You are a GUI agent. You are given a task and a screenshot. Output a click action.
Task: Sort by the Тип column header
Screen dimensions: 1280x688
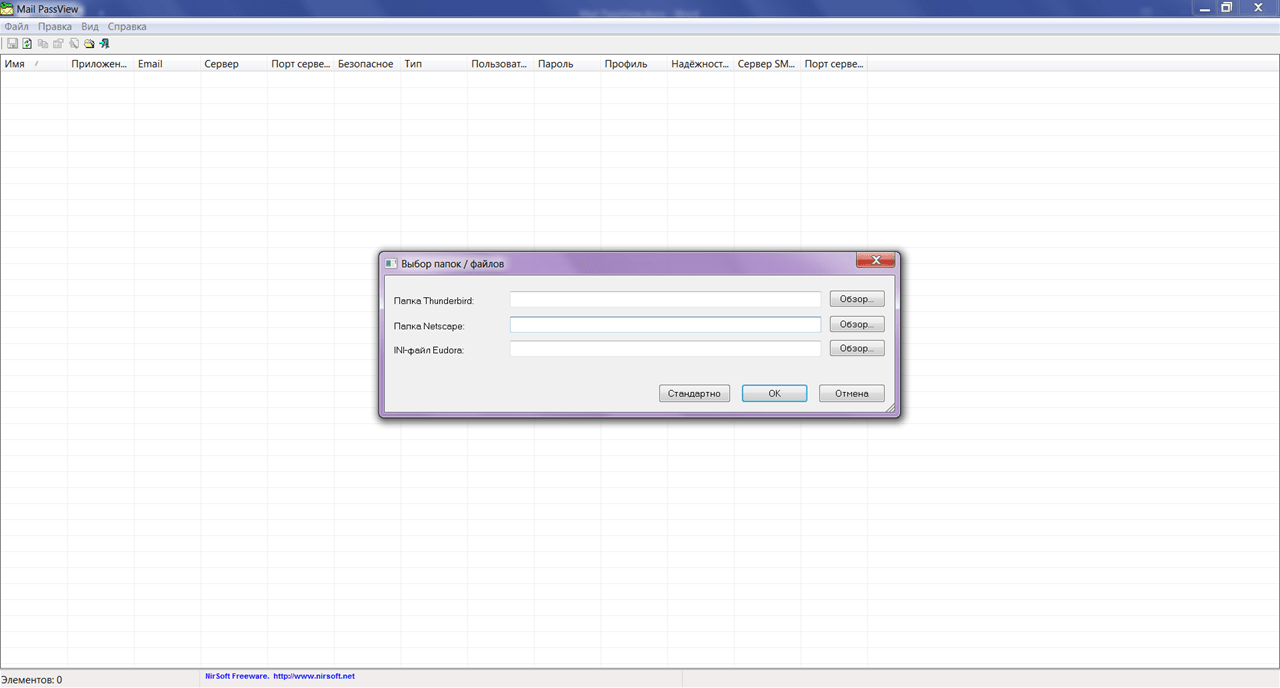tap(434, 64)
